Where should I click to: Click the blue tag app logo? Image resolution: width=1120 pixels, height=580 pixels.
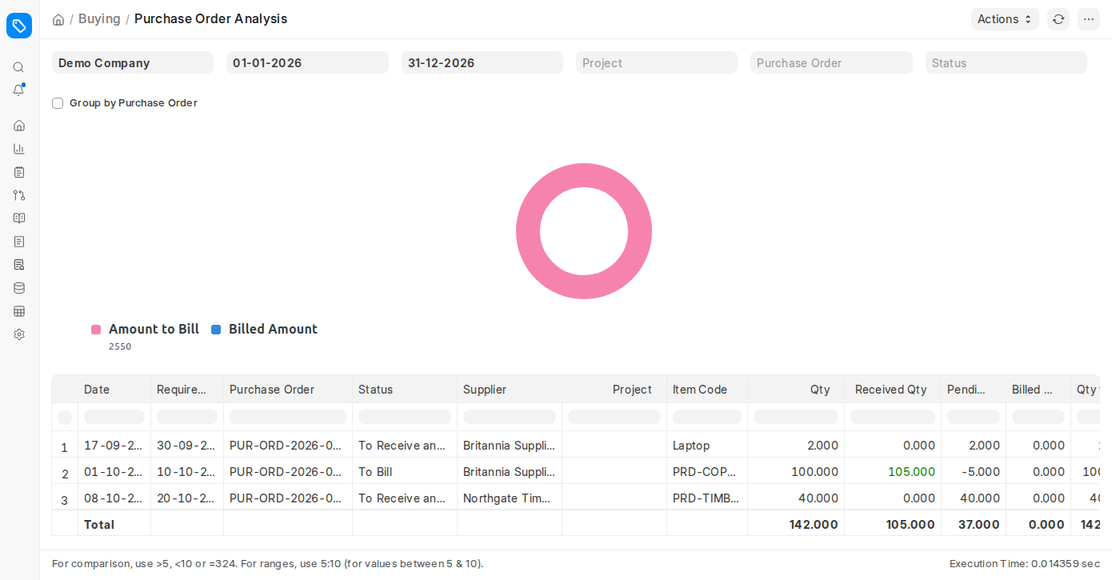[x=19, y=26]
